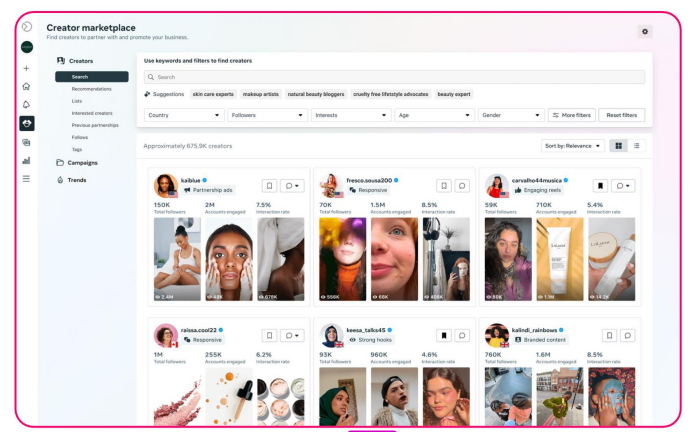This screenshot has width=695, height=437.
Task: Bookmark the kaiblue creator card
Action: coord(269,186)
